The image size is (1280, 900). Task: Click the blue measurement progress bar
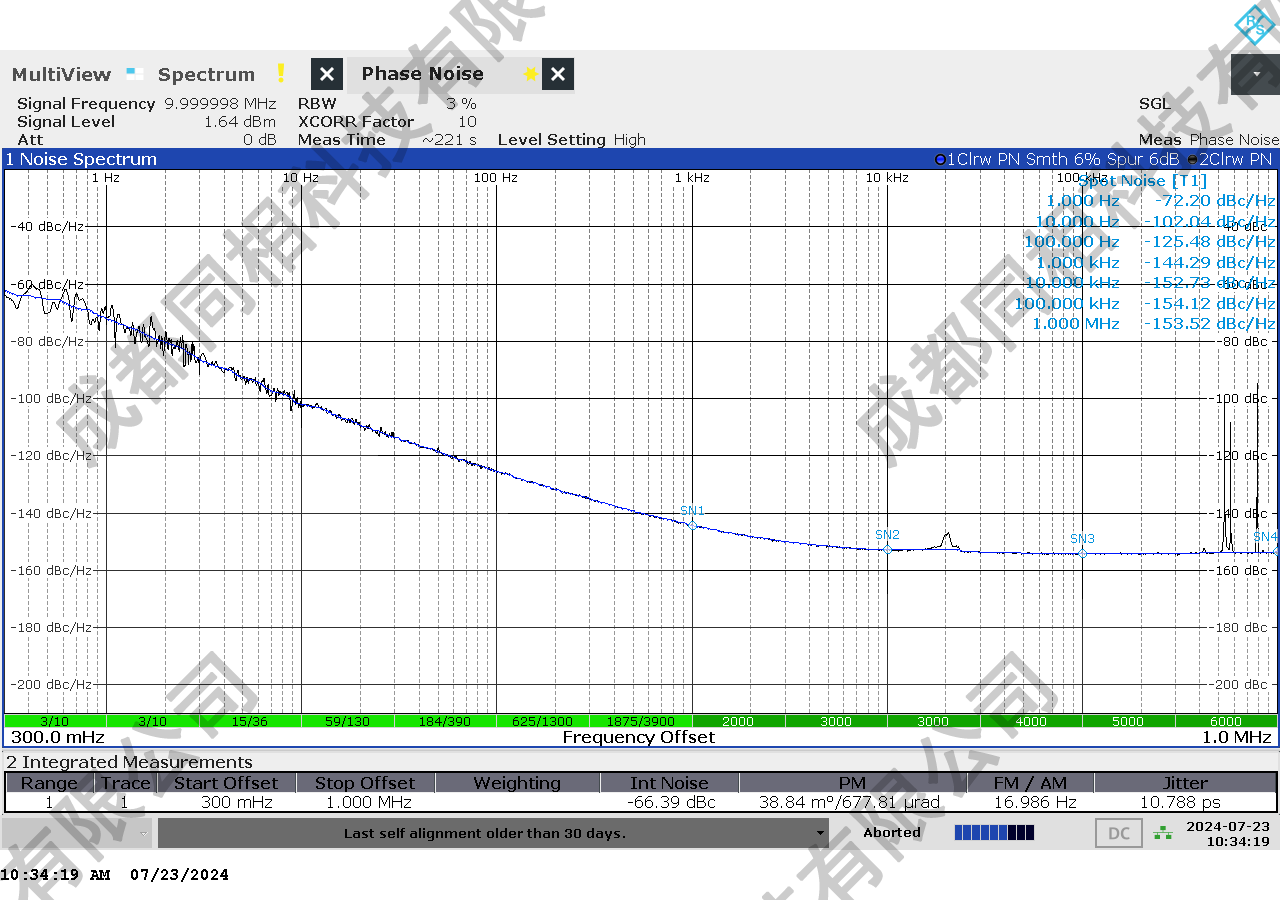pos(994,833)
